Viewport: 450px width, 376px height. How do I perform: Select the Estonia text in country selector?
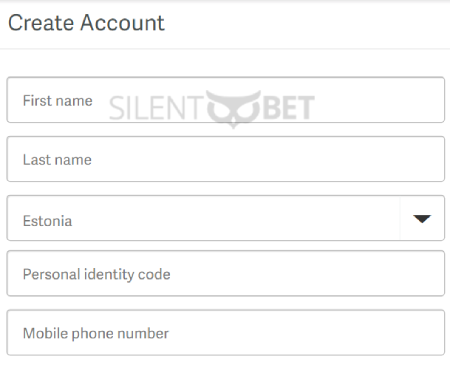(x=47, y=221)
